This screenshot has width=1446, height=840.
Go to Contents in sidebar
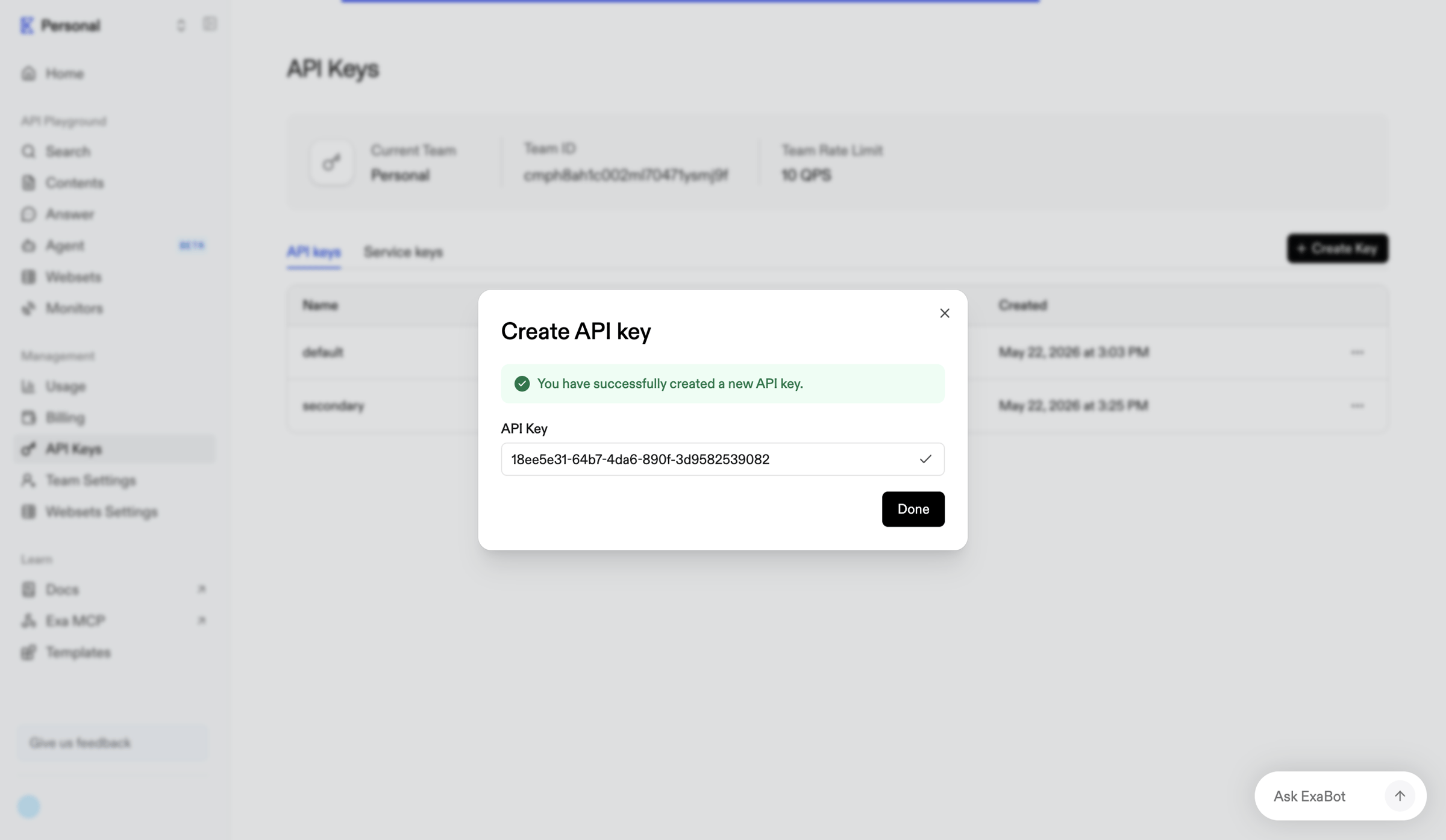[114, 182]
